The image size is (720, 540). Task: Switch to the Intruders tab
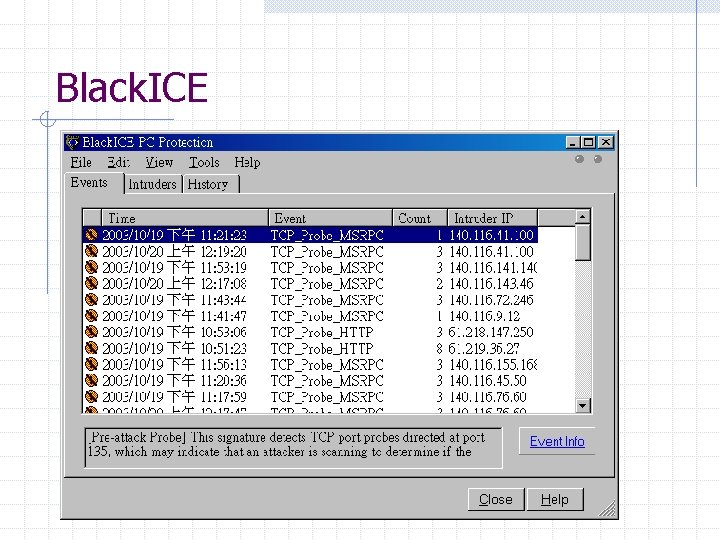[153, 185]
